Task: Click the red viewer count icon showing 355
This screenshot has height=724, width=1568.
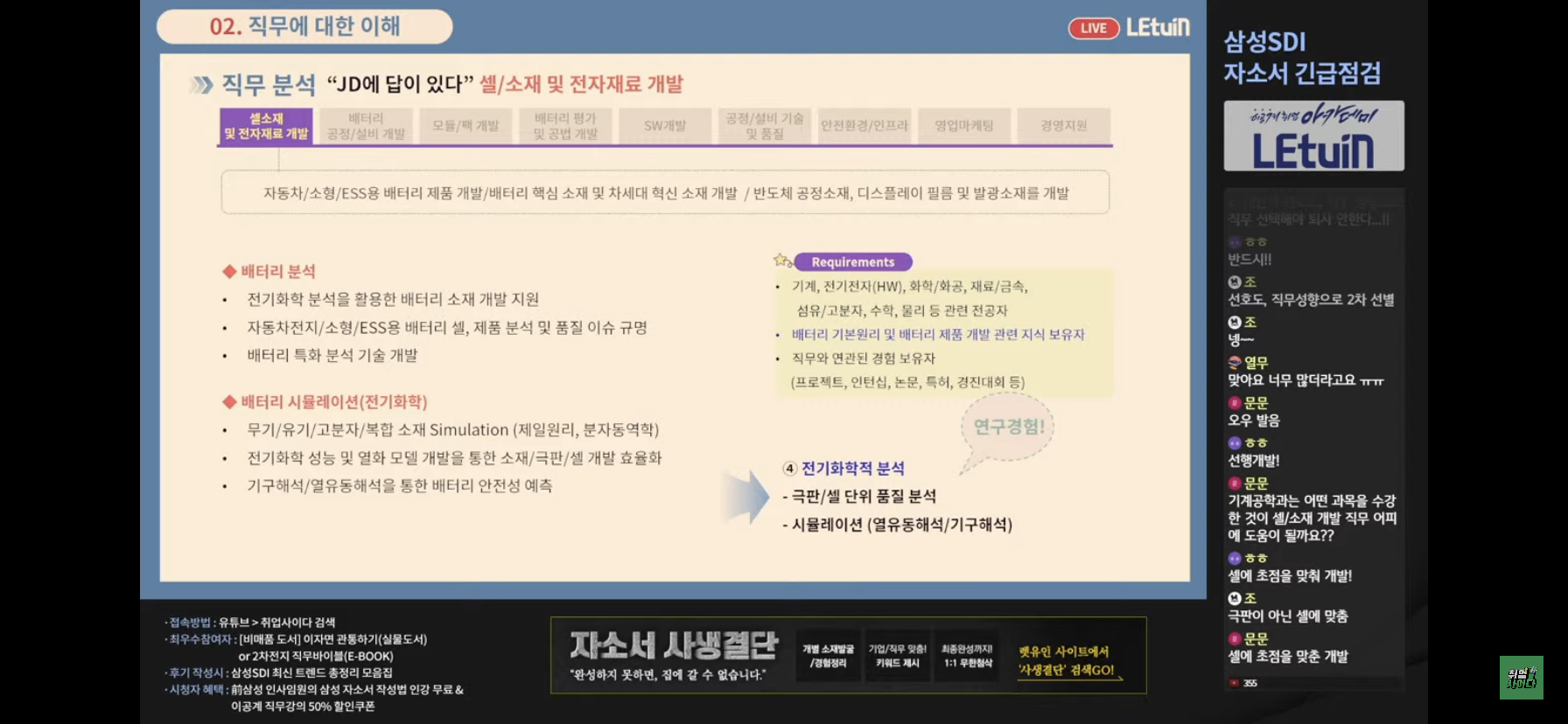Action: pyautogui.click(x=1234, y=683)
